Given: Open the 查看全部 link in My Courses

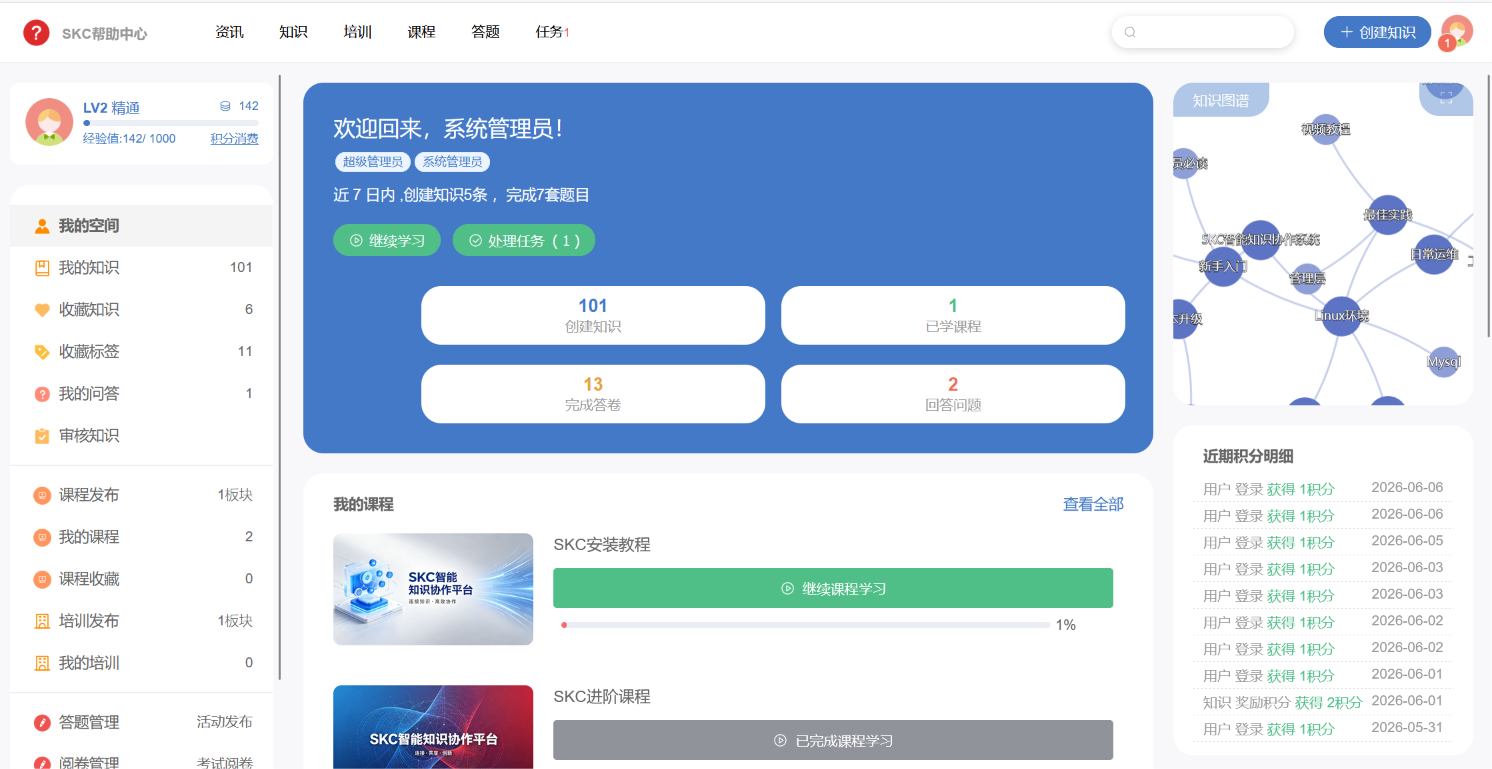Looking at the screenshot, I should (1093, 504).
